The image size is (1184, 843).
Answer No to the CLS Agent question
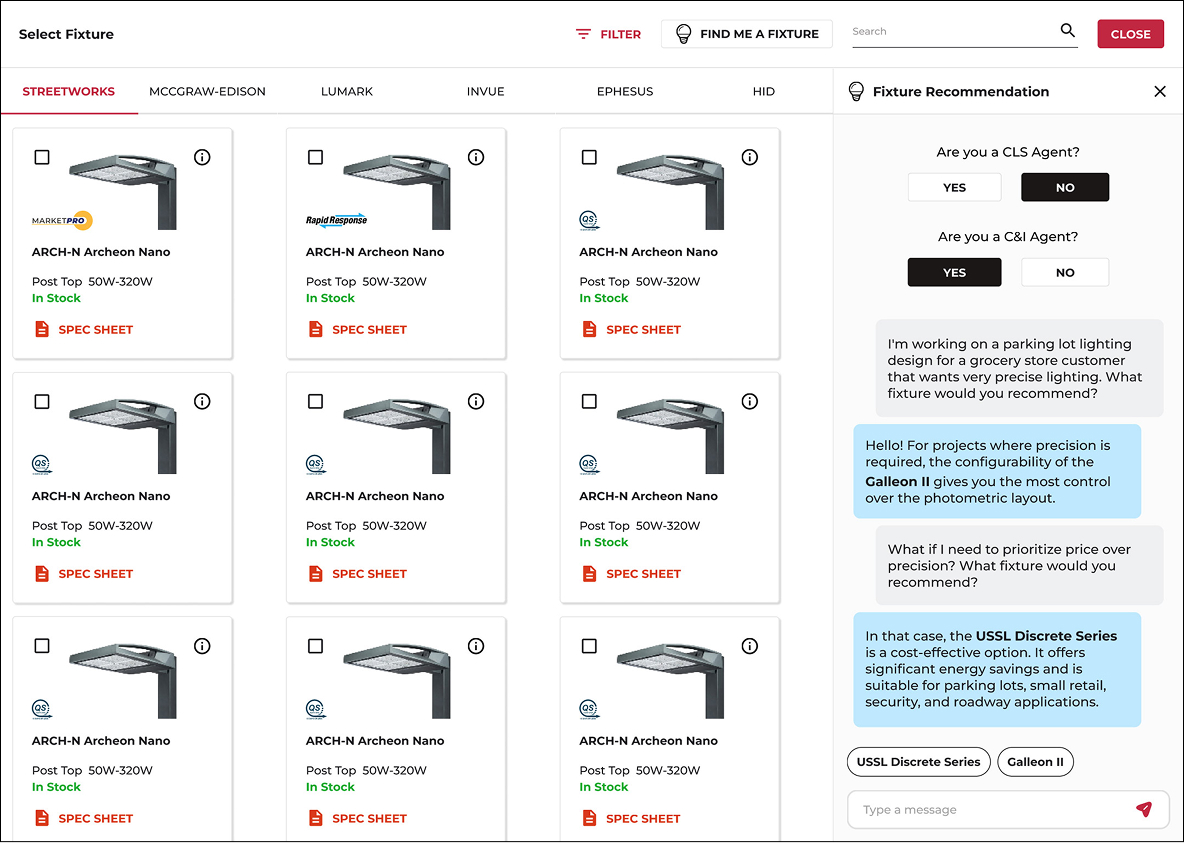pyautogui.click(x=1065, y=187)
